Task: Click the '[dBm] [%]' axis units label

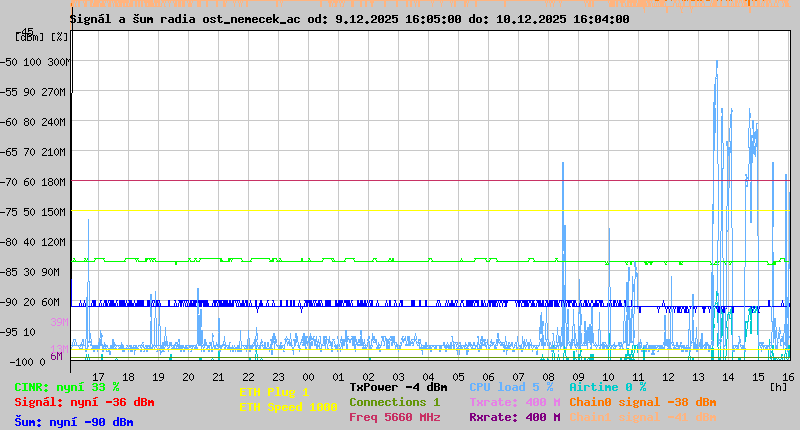Action: 44,37
